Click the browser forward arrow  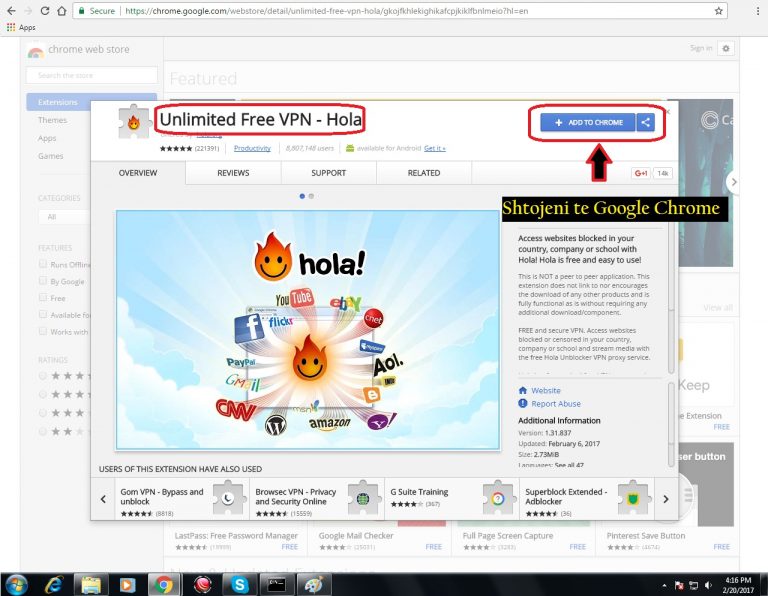point(28,11)
